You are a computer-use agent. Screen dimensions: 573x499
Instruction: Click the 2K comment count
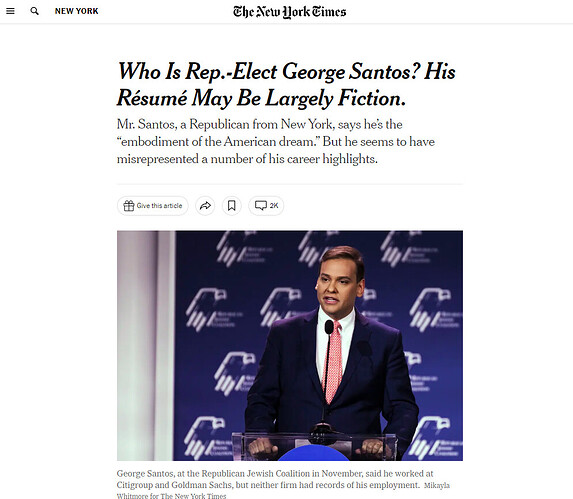274,206
